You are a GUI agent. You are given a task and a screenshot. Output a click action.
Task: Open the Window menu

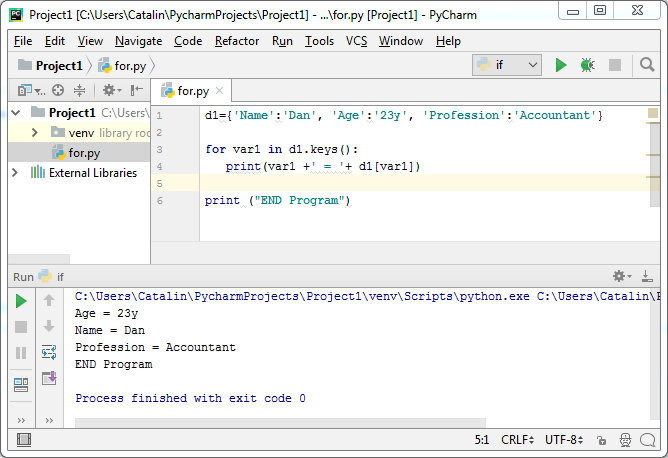[401, 41]
